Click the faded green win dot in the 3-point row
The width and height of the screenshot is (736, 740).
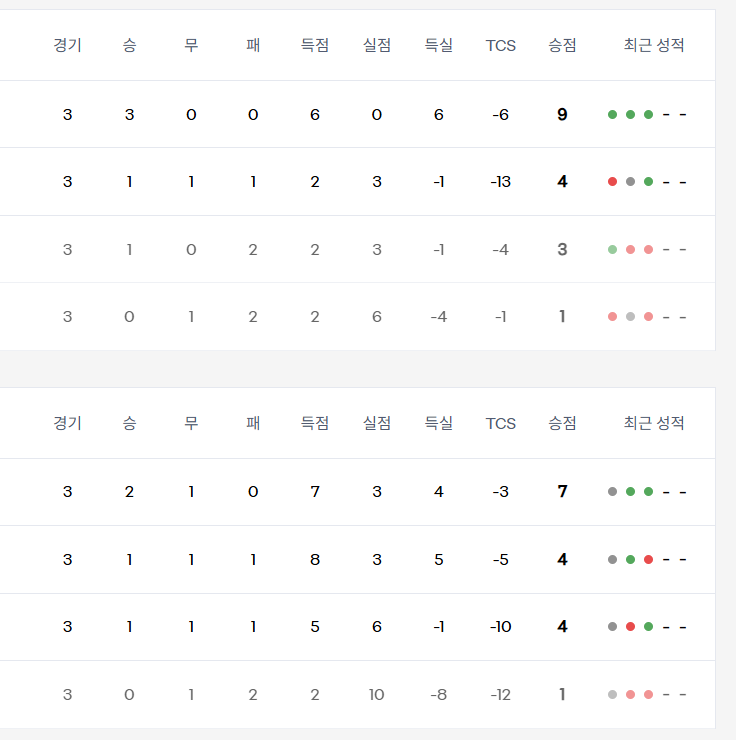tap(612, 250)
